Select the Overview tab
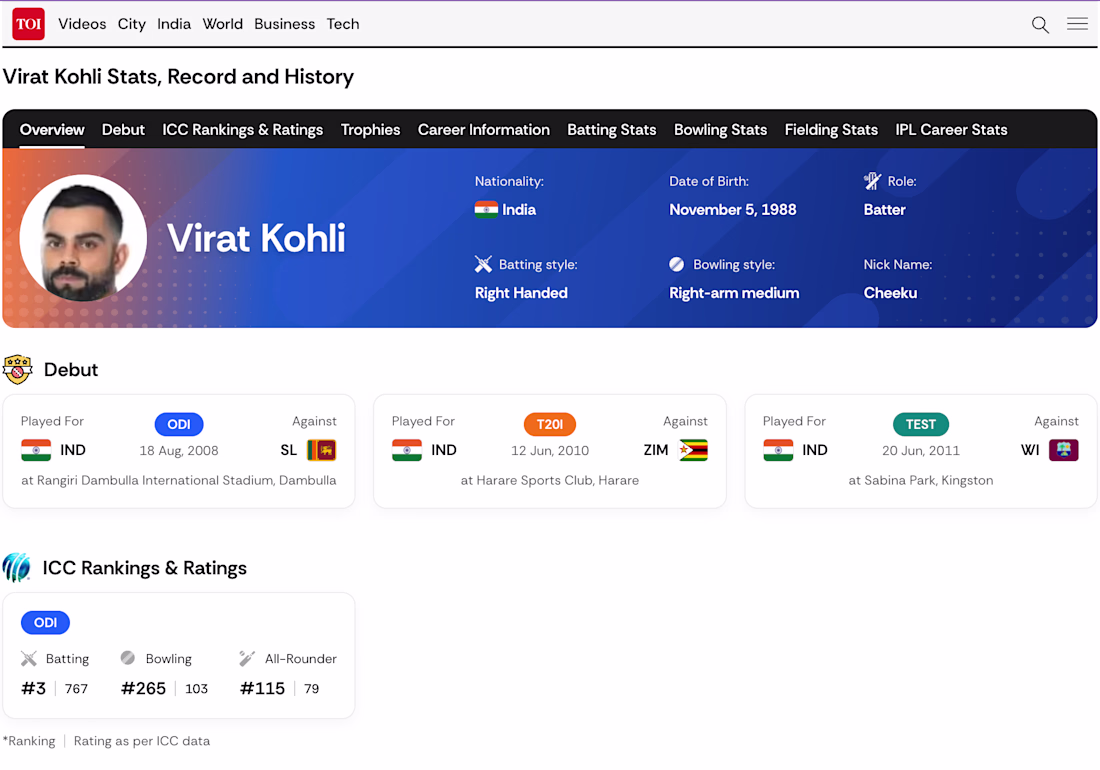The width and height of the screenshot is (1100, 770). point(52,130)
